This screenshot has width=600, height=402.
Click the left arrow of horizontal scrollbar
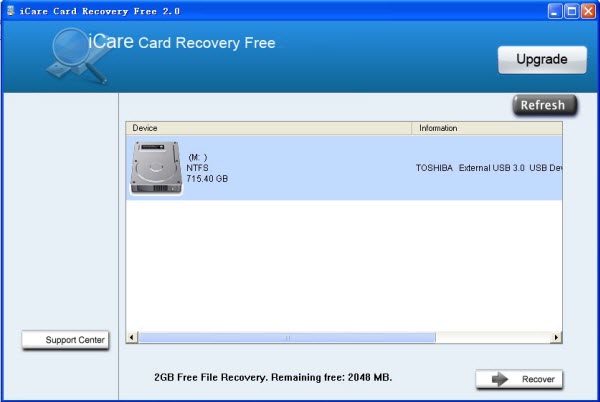(x=132, y=337)
